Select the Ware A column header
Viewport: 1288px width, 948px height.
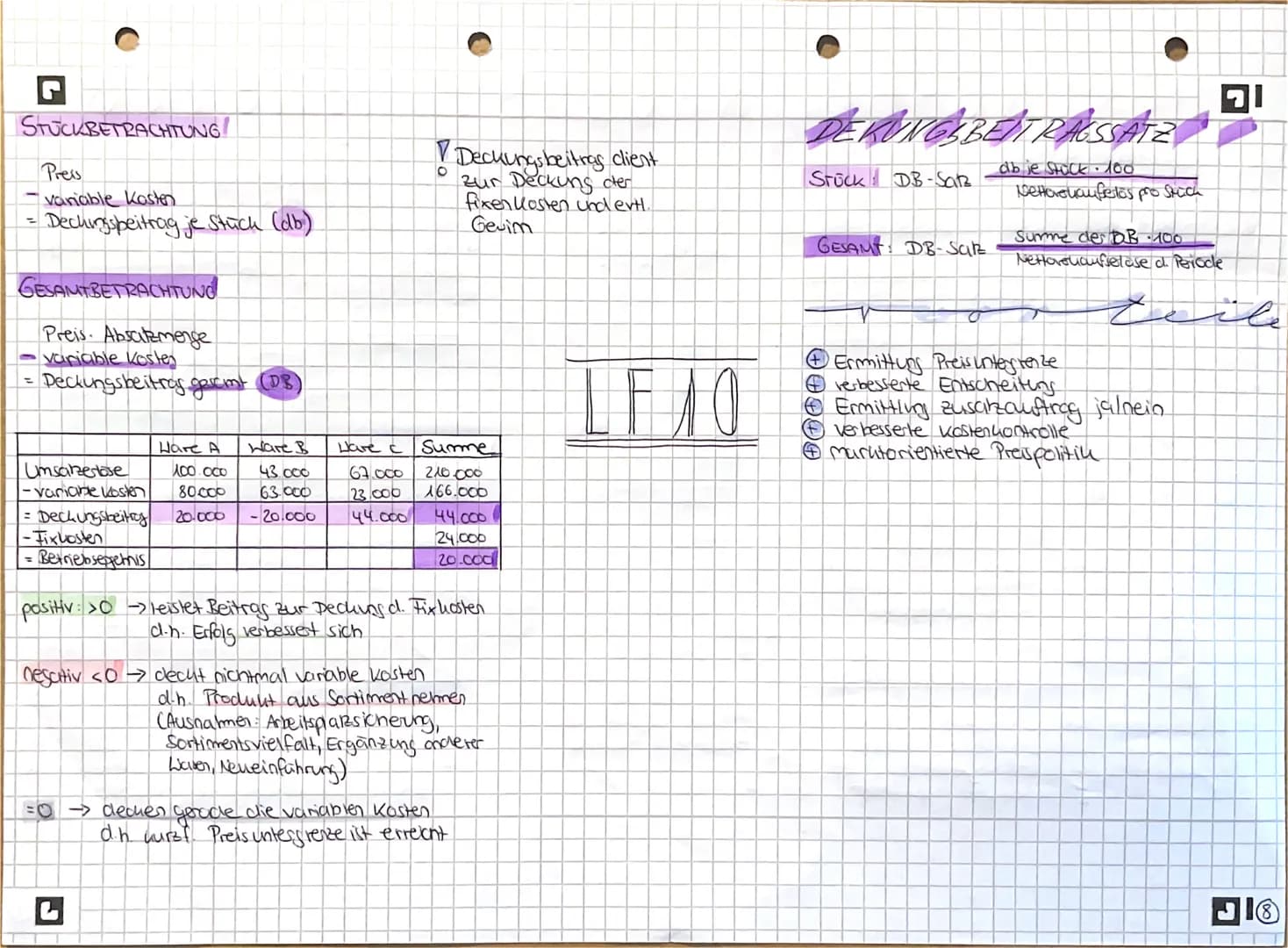[x=190, y=447]
